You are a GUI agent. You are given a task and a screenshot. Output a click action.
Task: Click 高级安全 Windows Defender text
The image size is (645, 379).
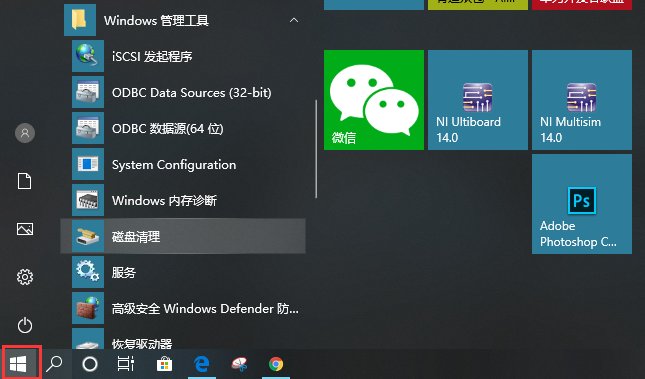tap(205, 309)
